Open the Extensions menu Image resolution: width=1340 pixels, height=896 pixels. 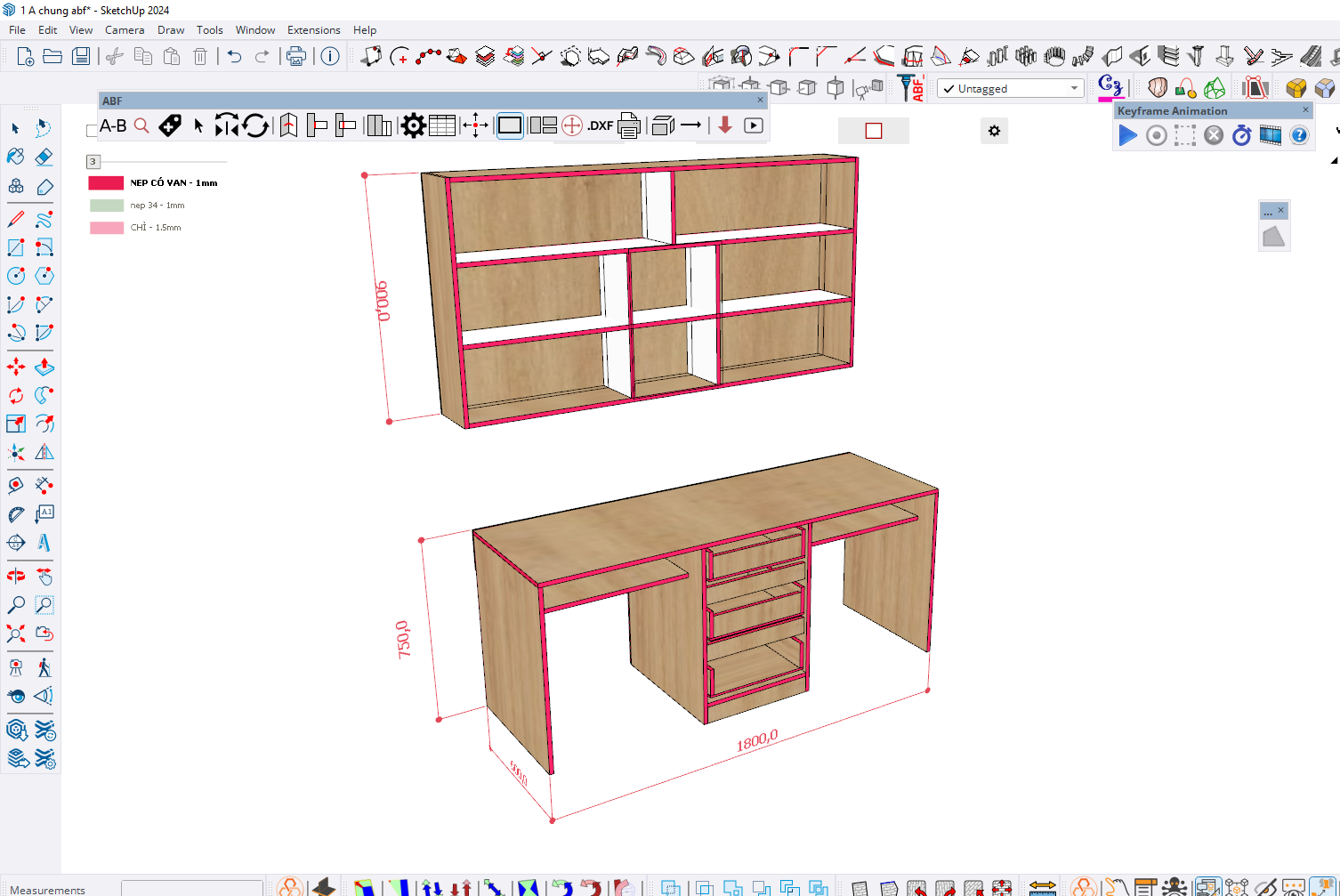coord(313,29)
